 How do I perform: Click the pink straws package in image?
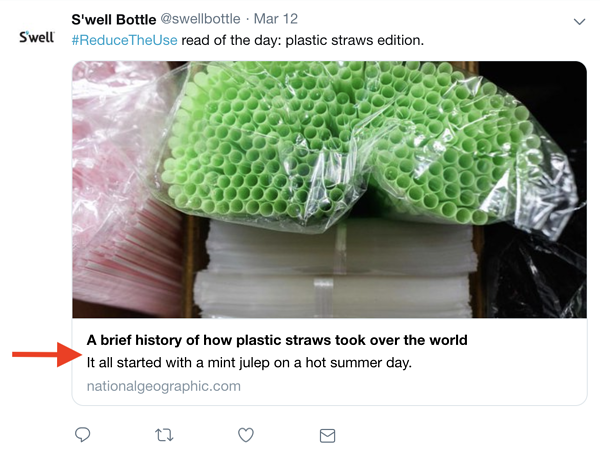point(122,191)
